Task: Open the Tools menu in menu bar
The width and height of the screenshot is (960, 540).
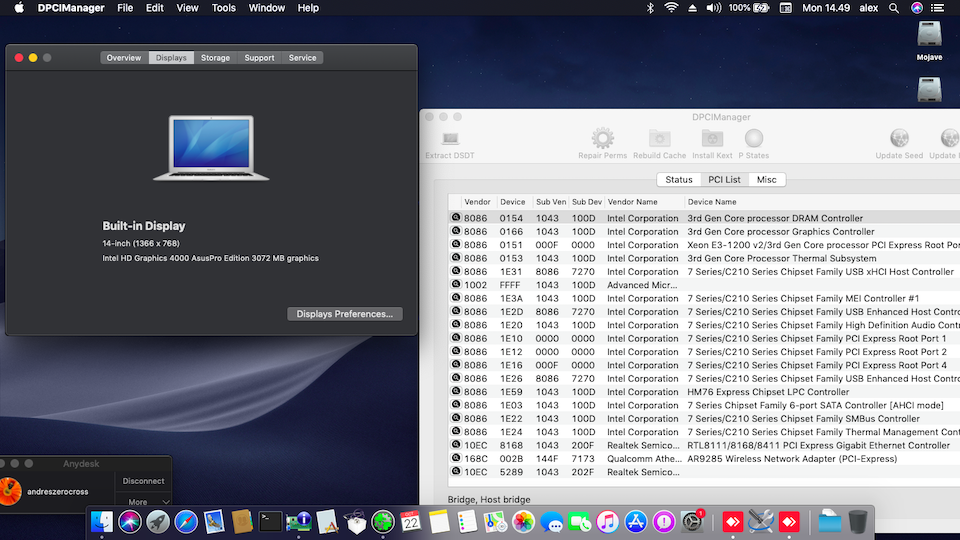Action: [224, 8]
